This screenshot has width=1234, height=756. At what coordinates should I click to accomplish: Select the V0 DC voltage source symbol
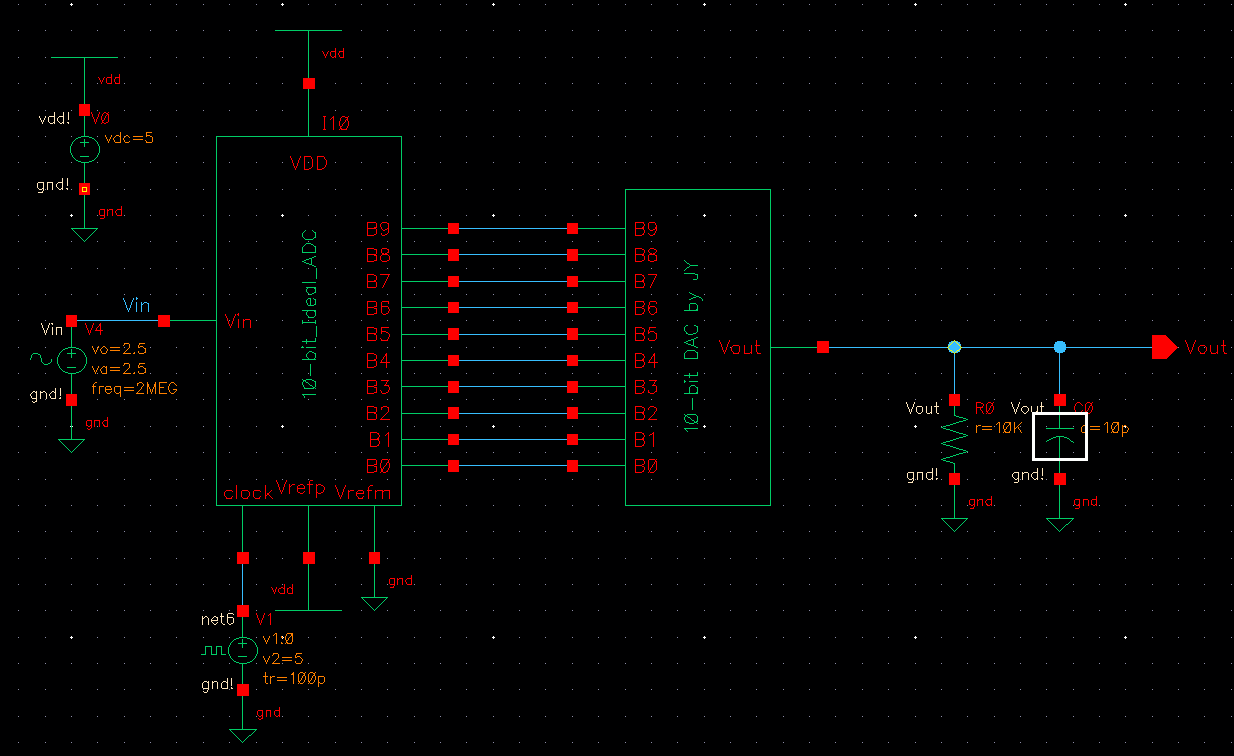(x=85, y=148)
